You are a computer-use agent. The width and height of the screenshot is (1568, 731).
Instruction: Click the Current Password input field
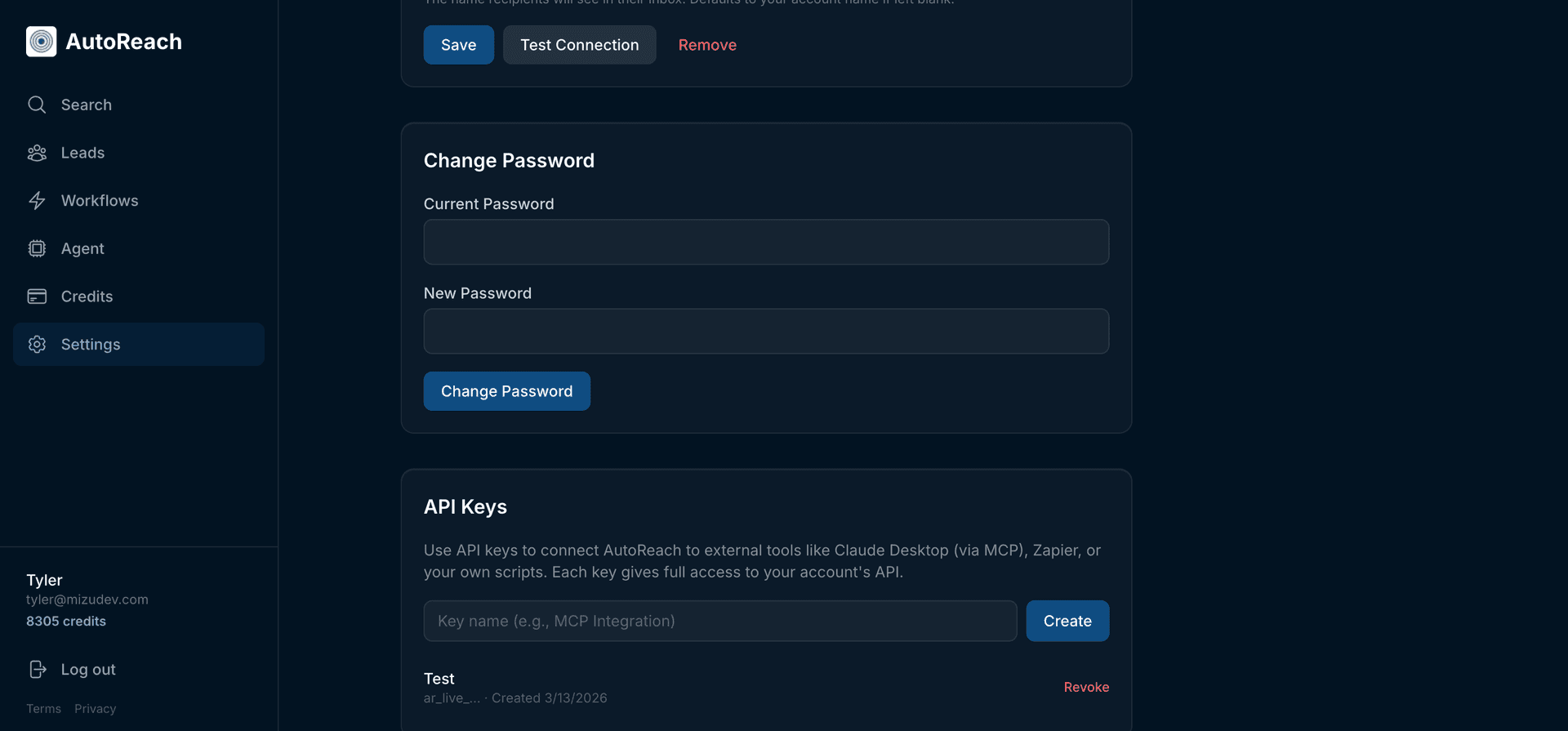[x=765, y=242]
